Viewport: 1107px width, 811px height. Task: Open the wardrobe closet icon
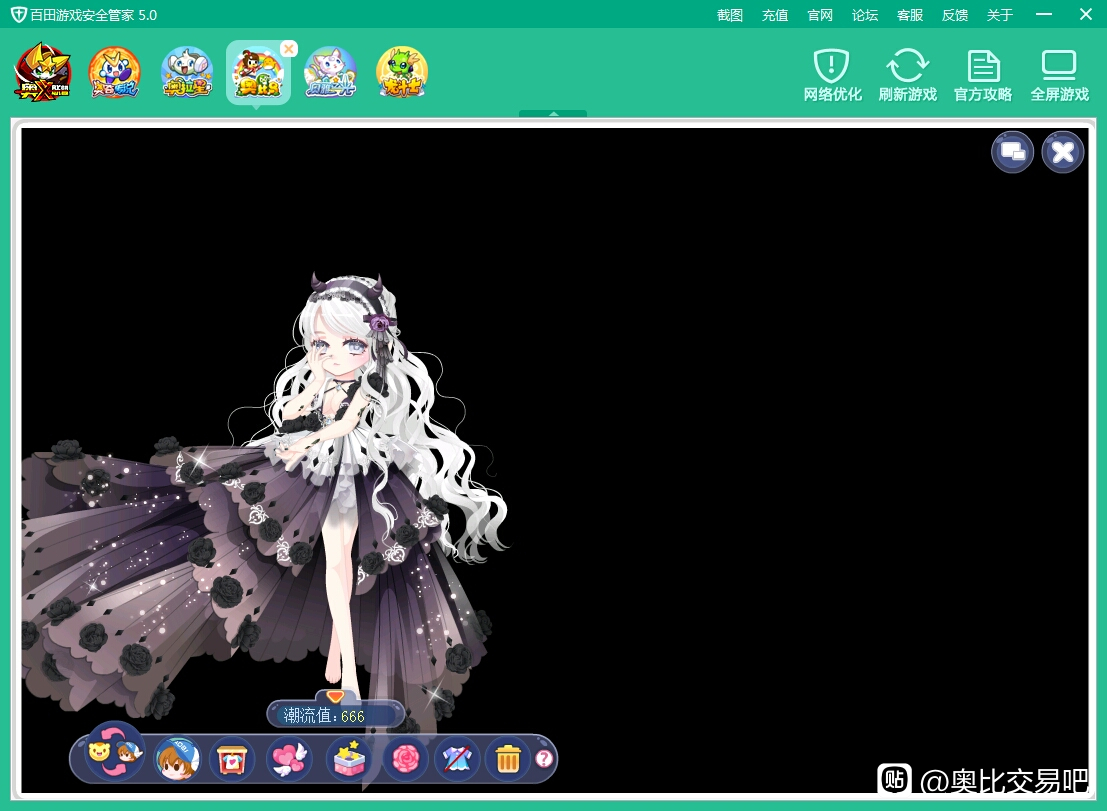coord(232,759)
